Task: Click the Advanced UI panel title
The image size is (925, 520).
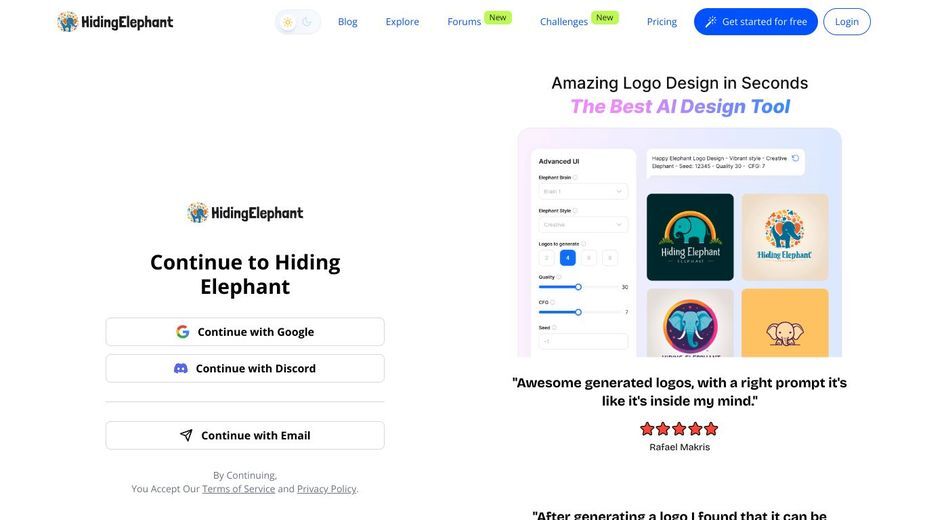Action: point(559,161)
